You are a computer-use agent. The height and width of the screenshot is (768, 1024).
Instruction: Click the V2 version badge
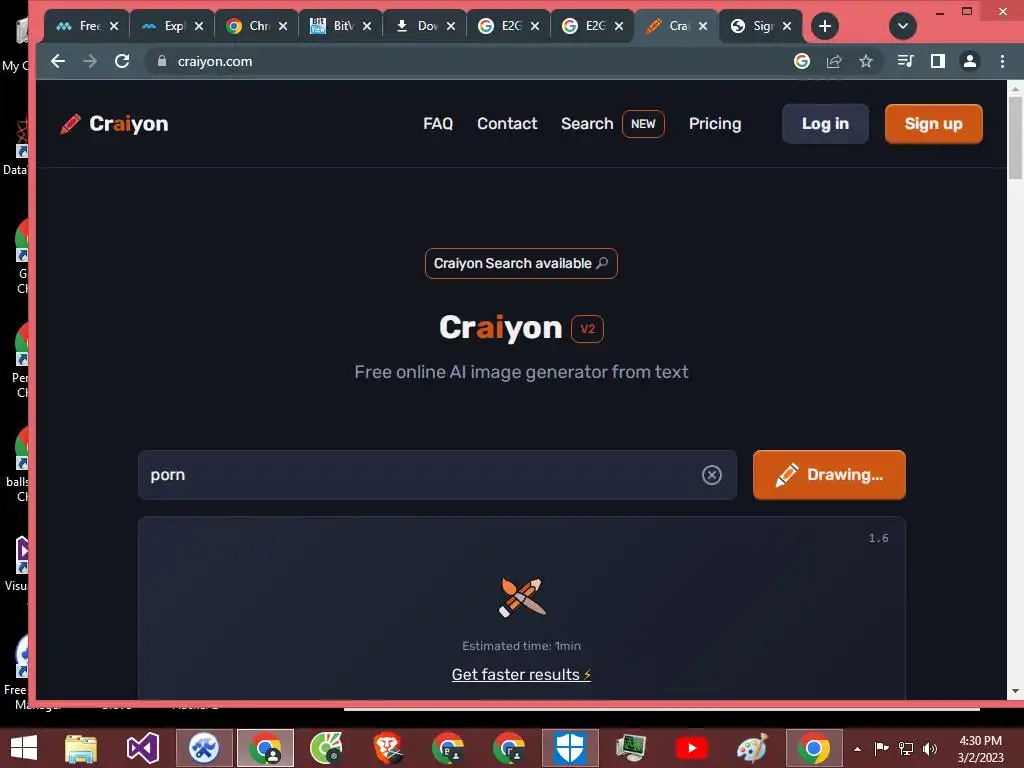coord(587,328)
